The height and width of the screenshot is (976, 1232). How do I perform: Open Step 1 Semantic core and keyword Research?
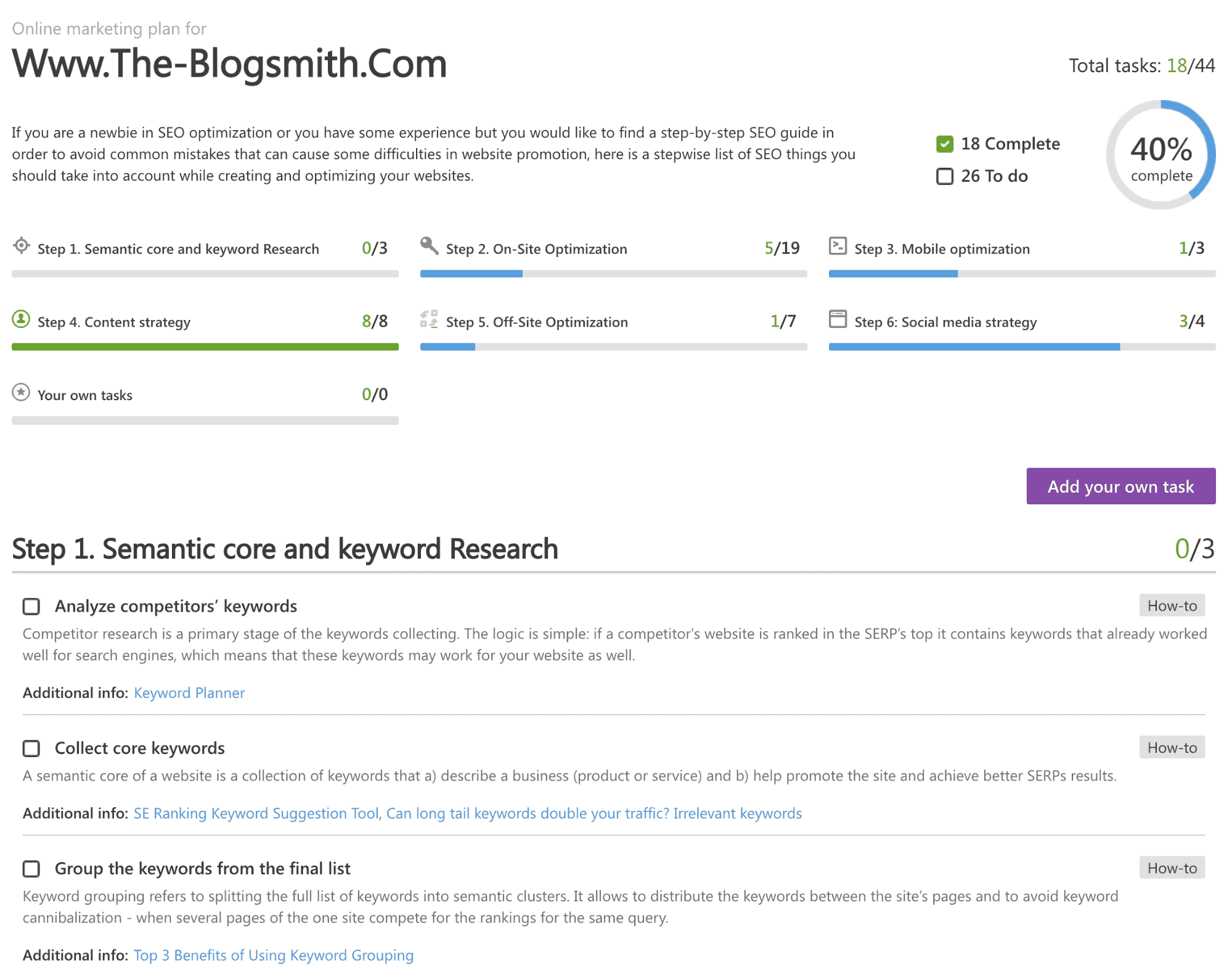(178, 249)
